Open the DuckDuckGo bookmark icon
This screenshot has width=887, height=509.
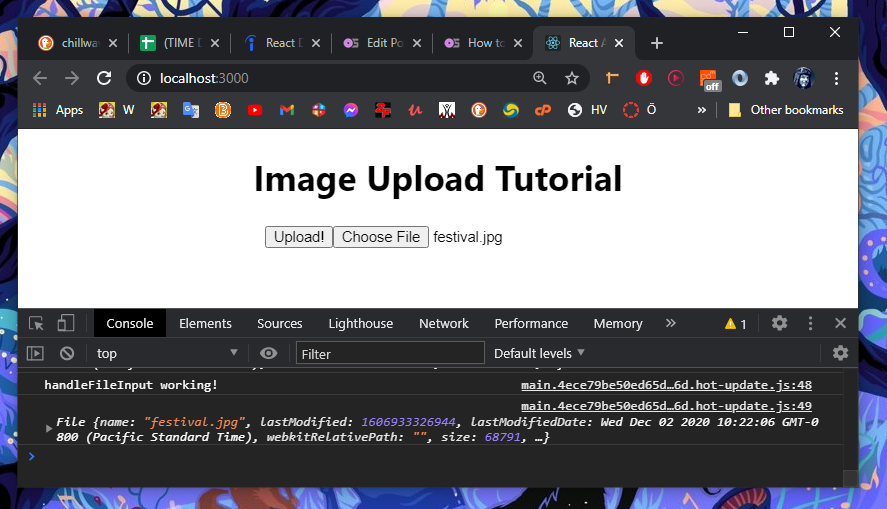click(x=479, y=110)
